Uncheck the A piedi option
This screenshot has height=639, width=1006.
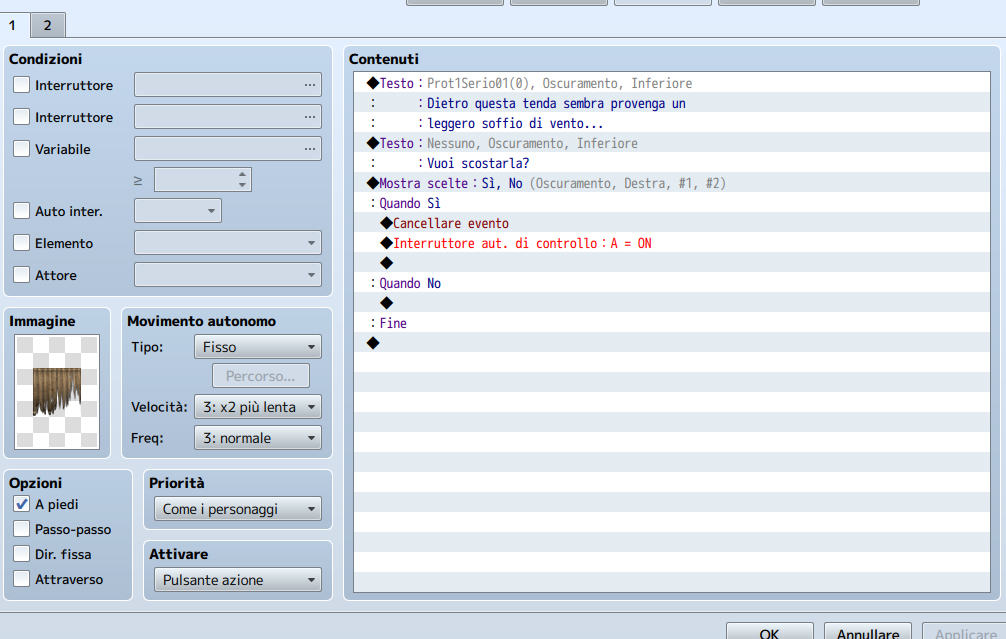(21, 505)
